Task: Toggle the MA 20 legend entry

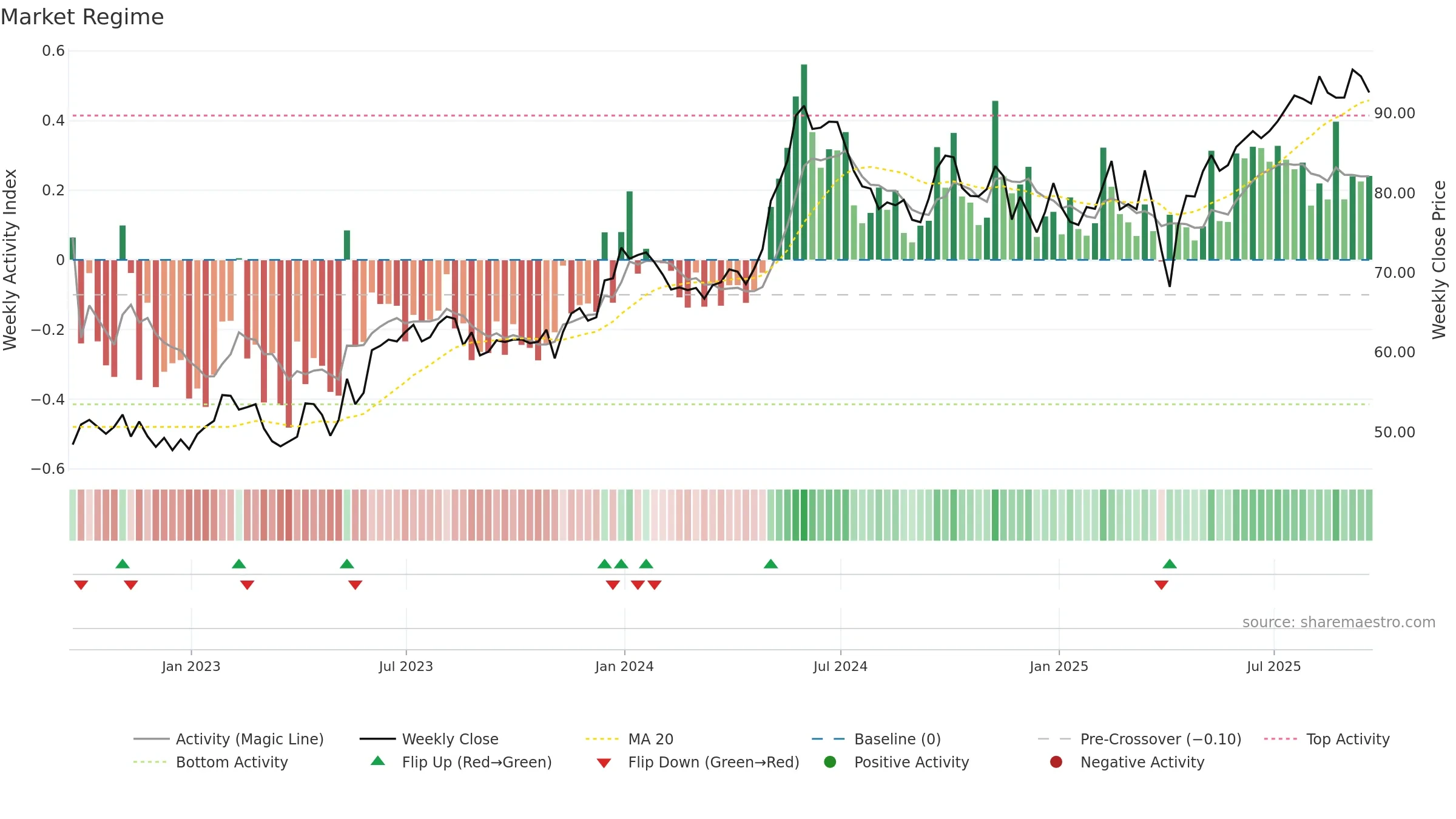Action: pos(629,739)
